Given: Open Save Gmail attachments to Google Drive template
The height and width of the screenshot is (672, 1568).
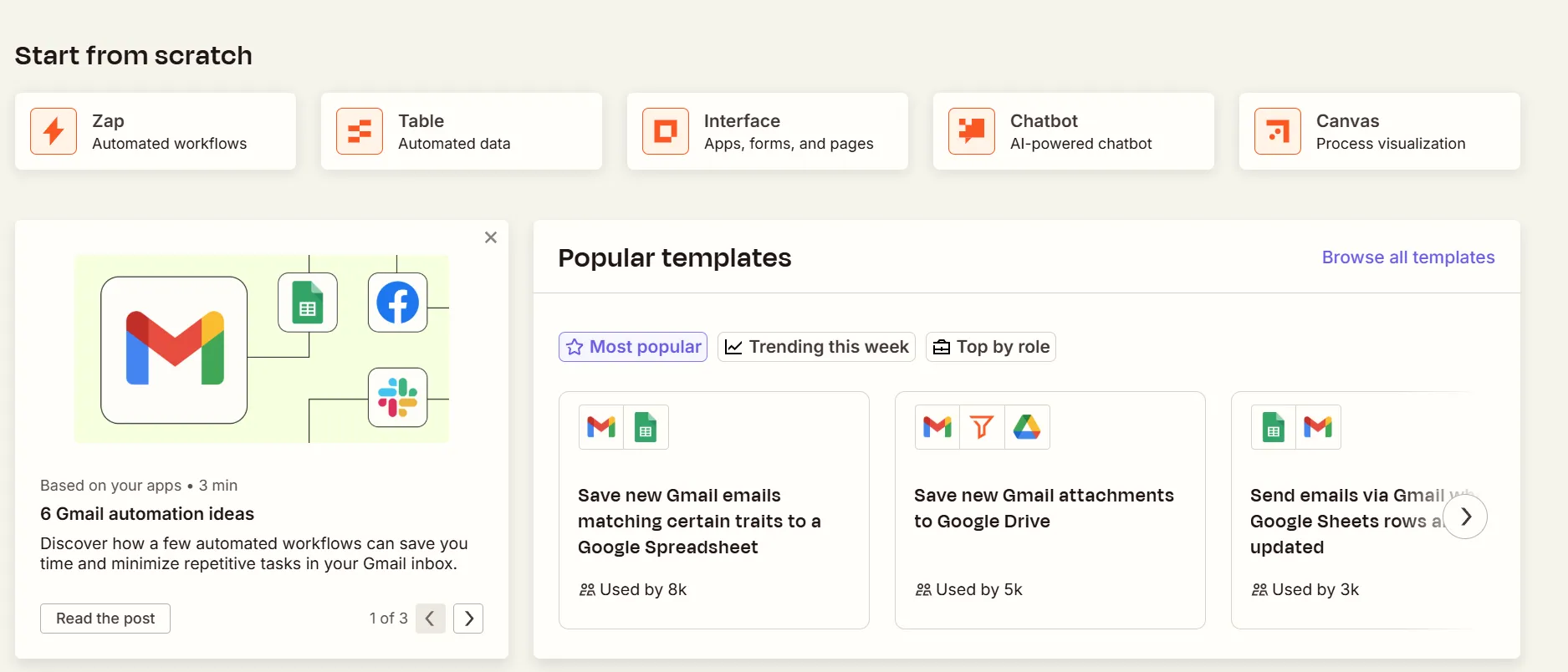Looking at the screenshot, I should click(x=1050, y=510).
